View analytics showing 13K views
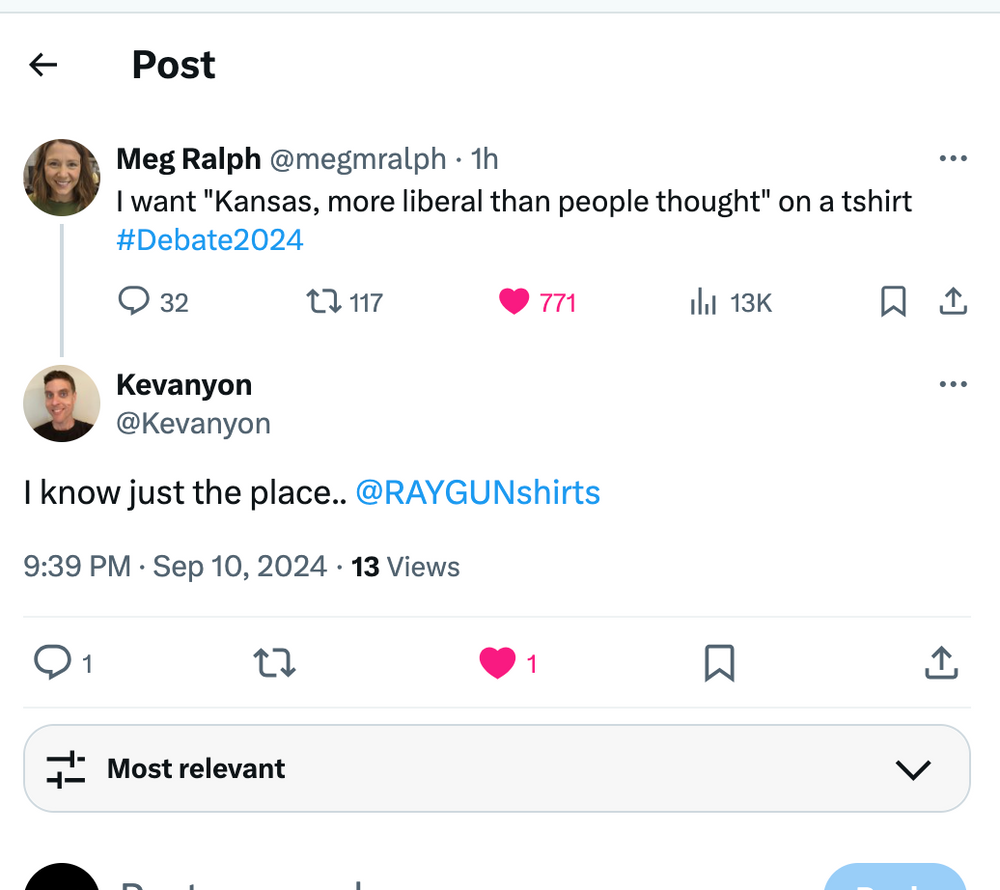Screen dimensions: 1000x890 coord(704,301)
